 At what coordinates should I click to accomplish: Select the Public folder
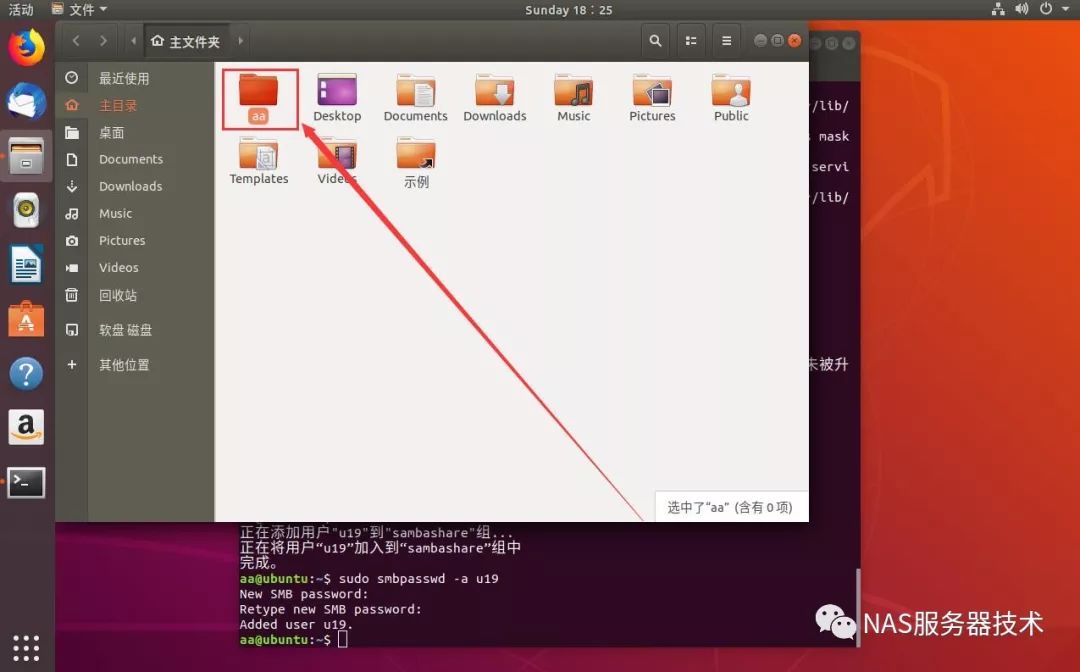[x=731, y=98]
